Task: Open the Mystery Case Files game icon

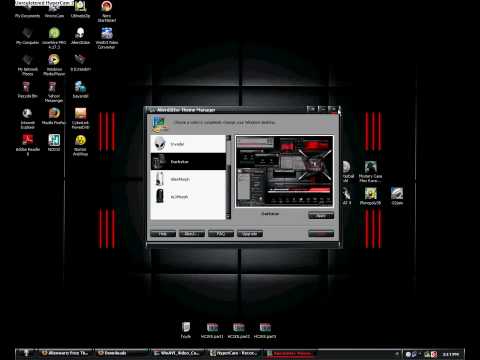Action: point(370,172)
